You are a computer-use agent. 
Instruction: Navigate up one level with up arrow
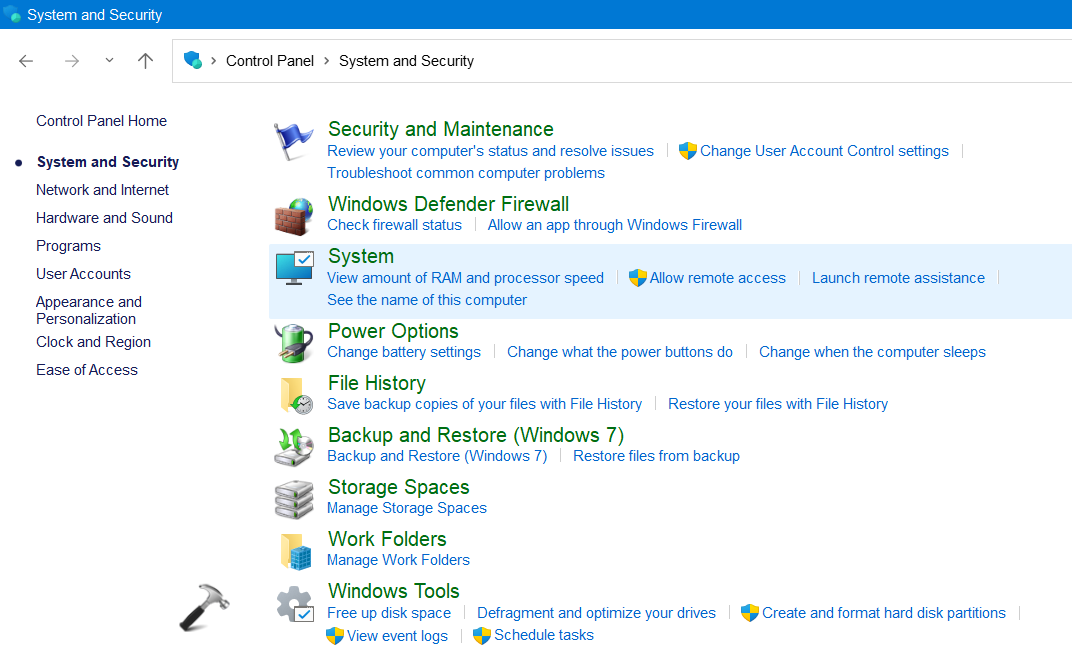(x=145, y=61)
